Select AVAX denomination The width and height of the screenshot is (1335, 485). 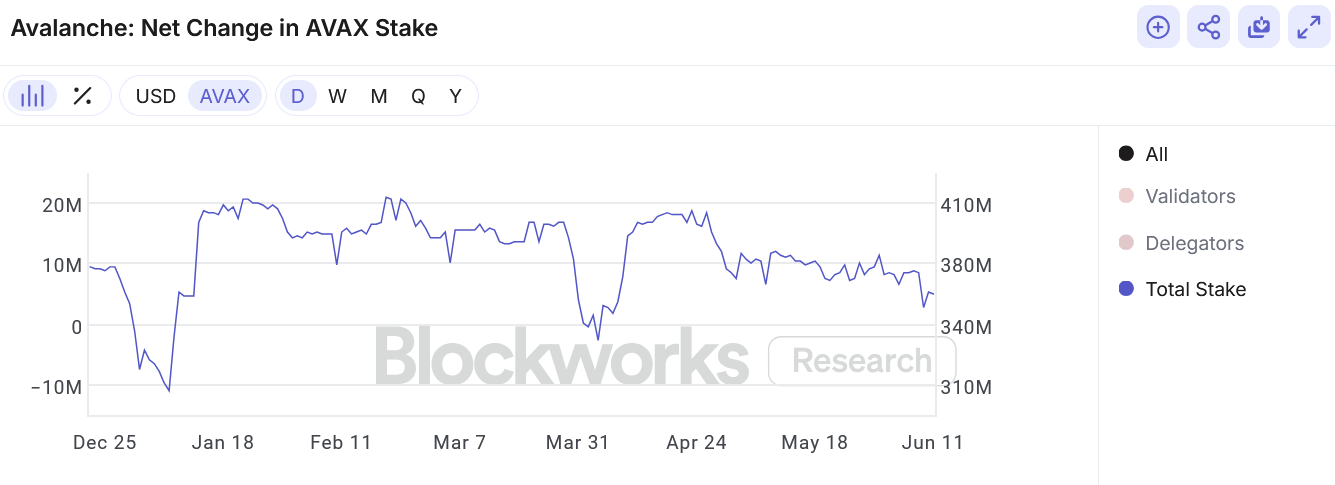point(225,96)
